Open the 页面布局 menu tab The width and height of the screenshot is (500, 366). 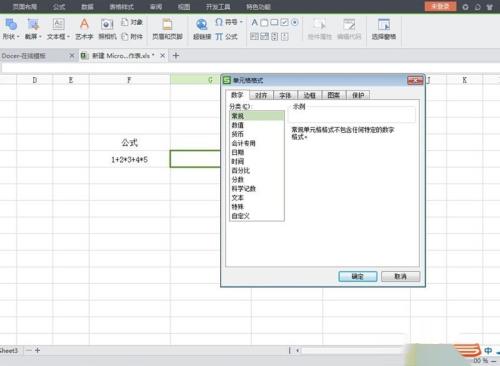coord(25,7)
